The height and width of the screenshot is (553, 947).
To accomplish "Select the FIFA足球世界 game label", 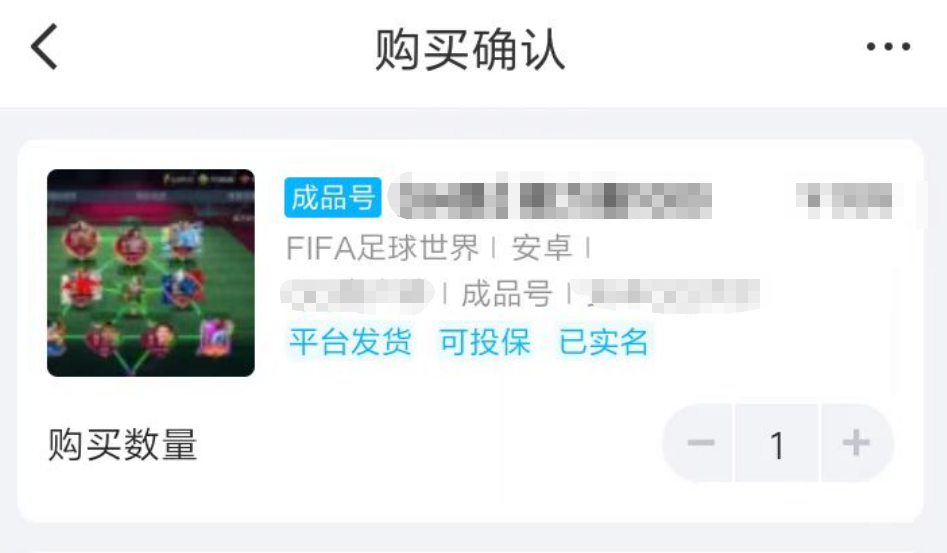I will pos(382,248).
